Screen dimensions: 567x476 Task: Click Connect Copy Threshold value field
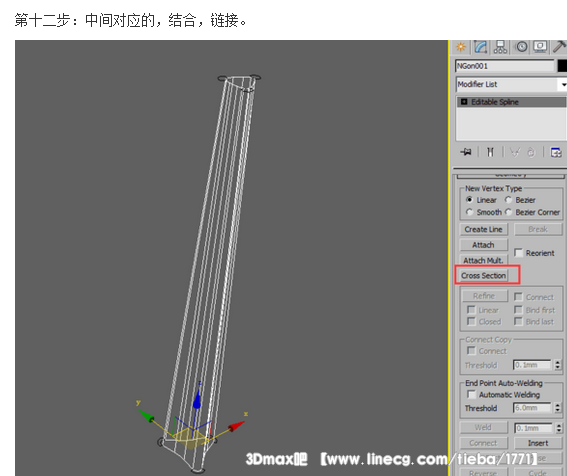pyautogui.click(x=532, y=365)
